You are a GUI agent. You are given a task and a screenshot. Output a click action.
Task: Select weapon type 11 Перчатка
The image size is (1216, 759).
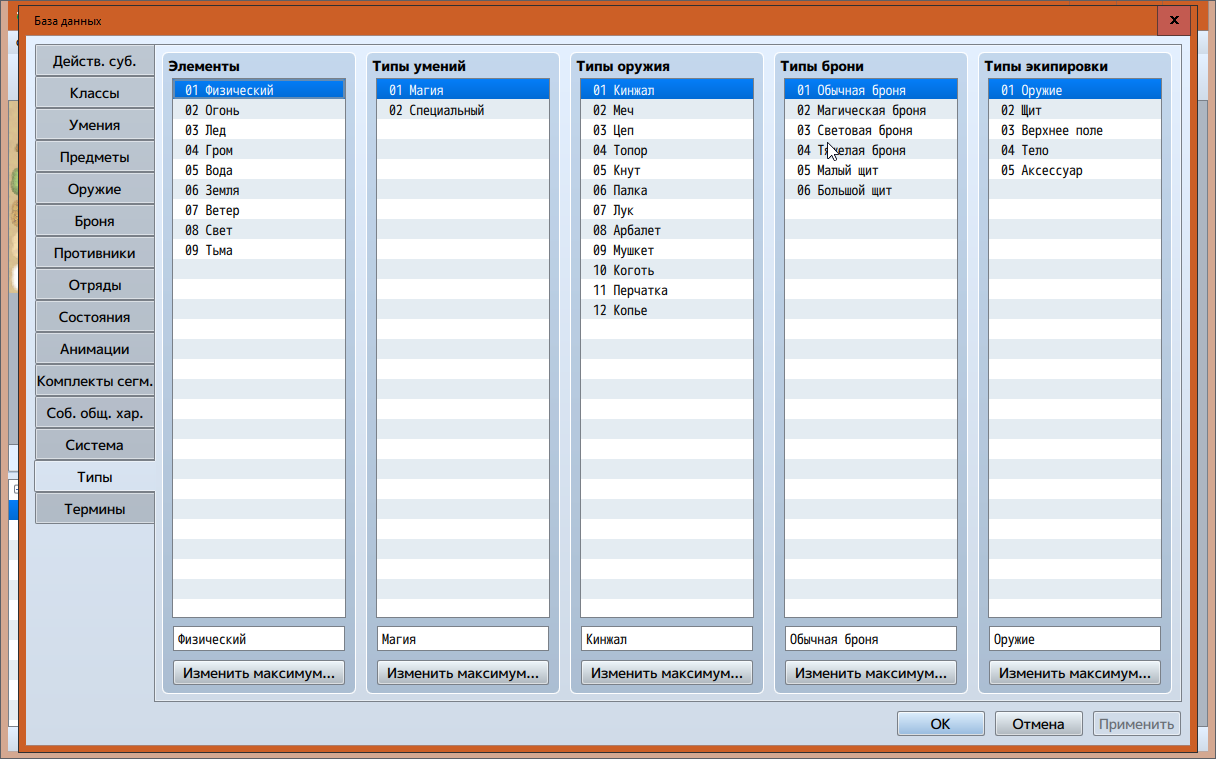(x=667, y=290)
